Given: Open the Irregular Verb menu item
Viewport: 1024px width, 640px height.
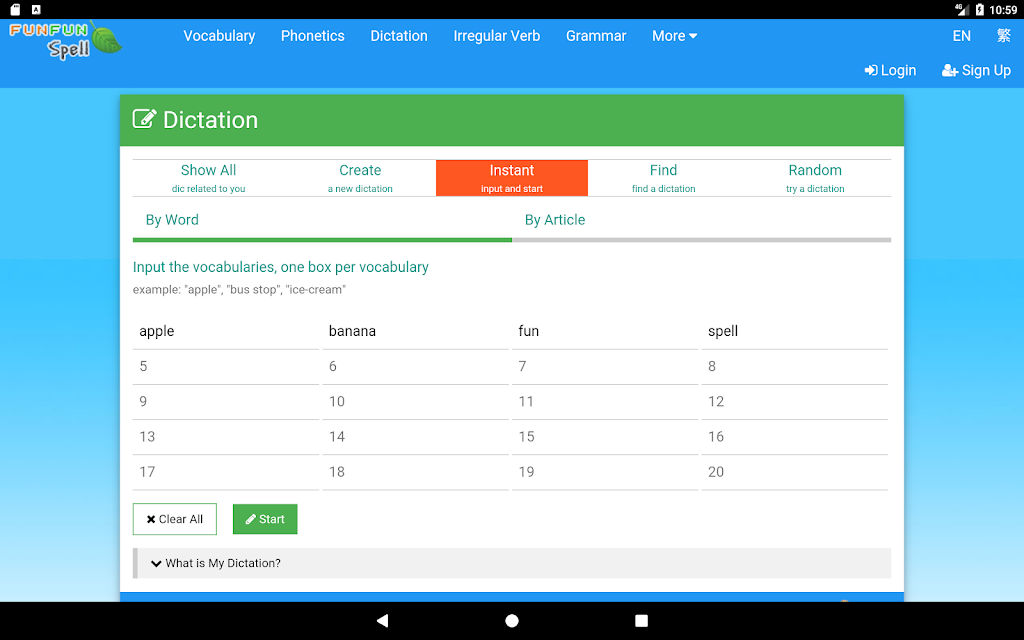Looking at the screenshot, I should (x=497, y=36).
